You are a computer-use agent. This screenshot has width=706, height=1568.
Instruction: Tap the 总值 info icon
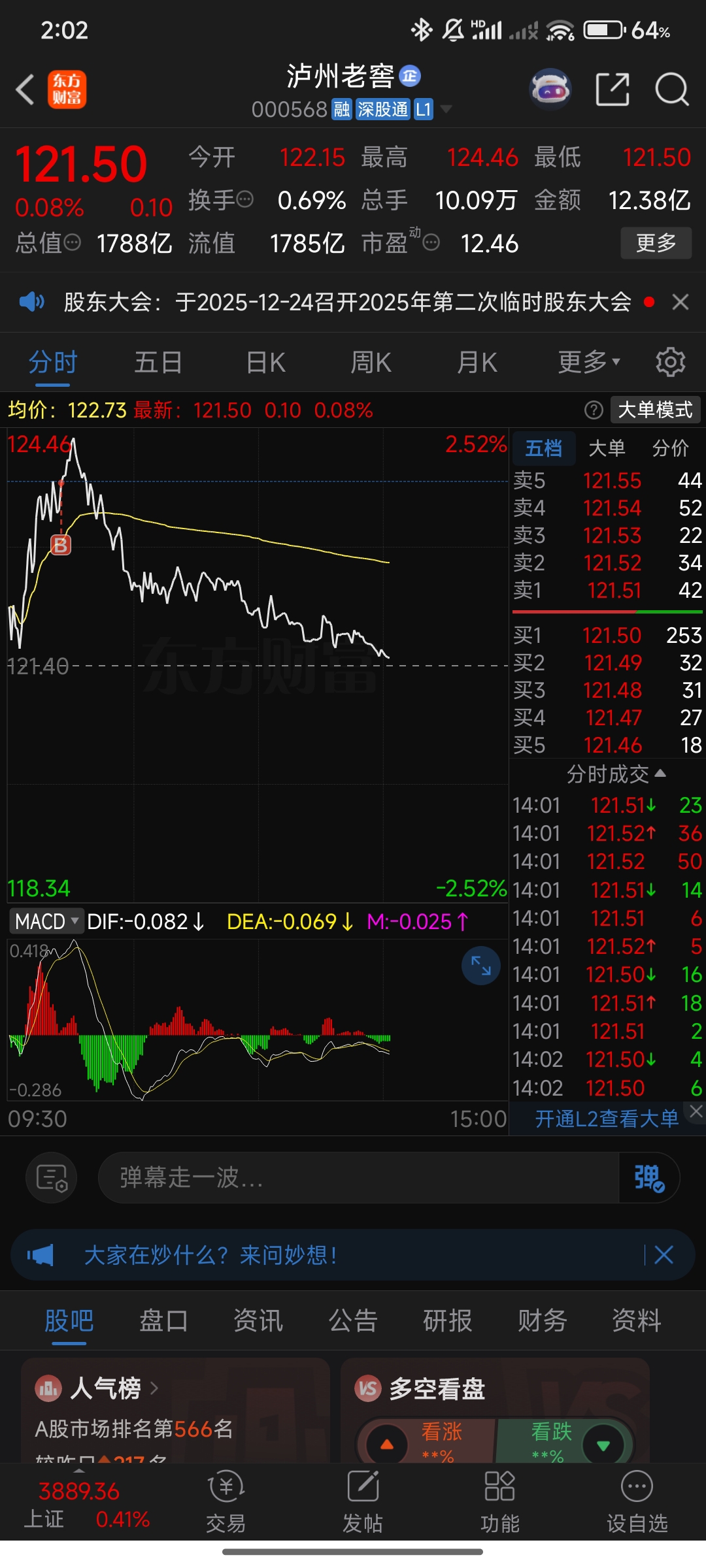[73, 242]
